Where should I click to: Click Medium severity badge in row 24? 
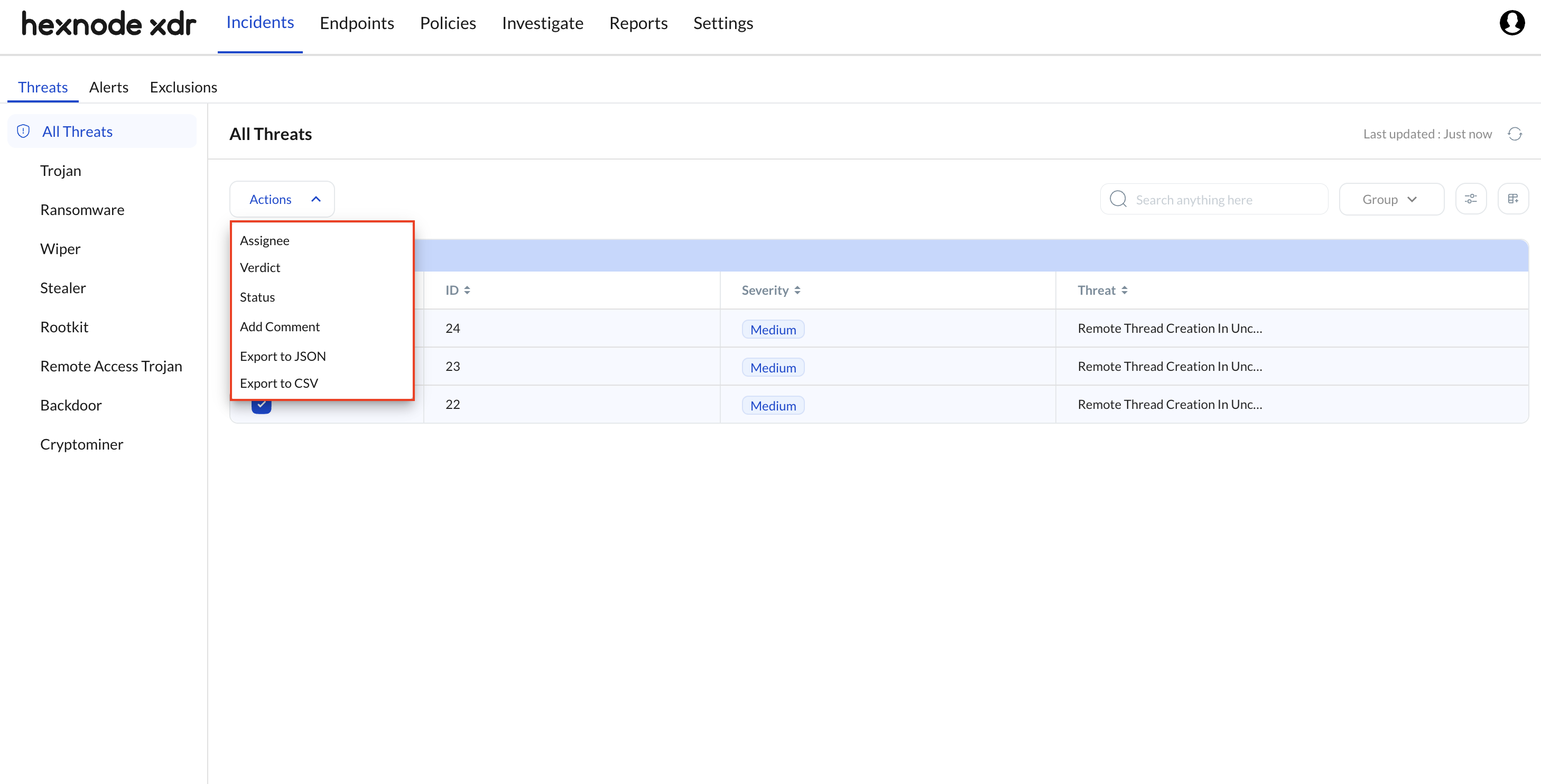tap(773, 330)
